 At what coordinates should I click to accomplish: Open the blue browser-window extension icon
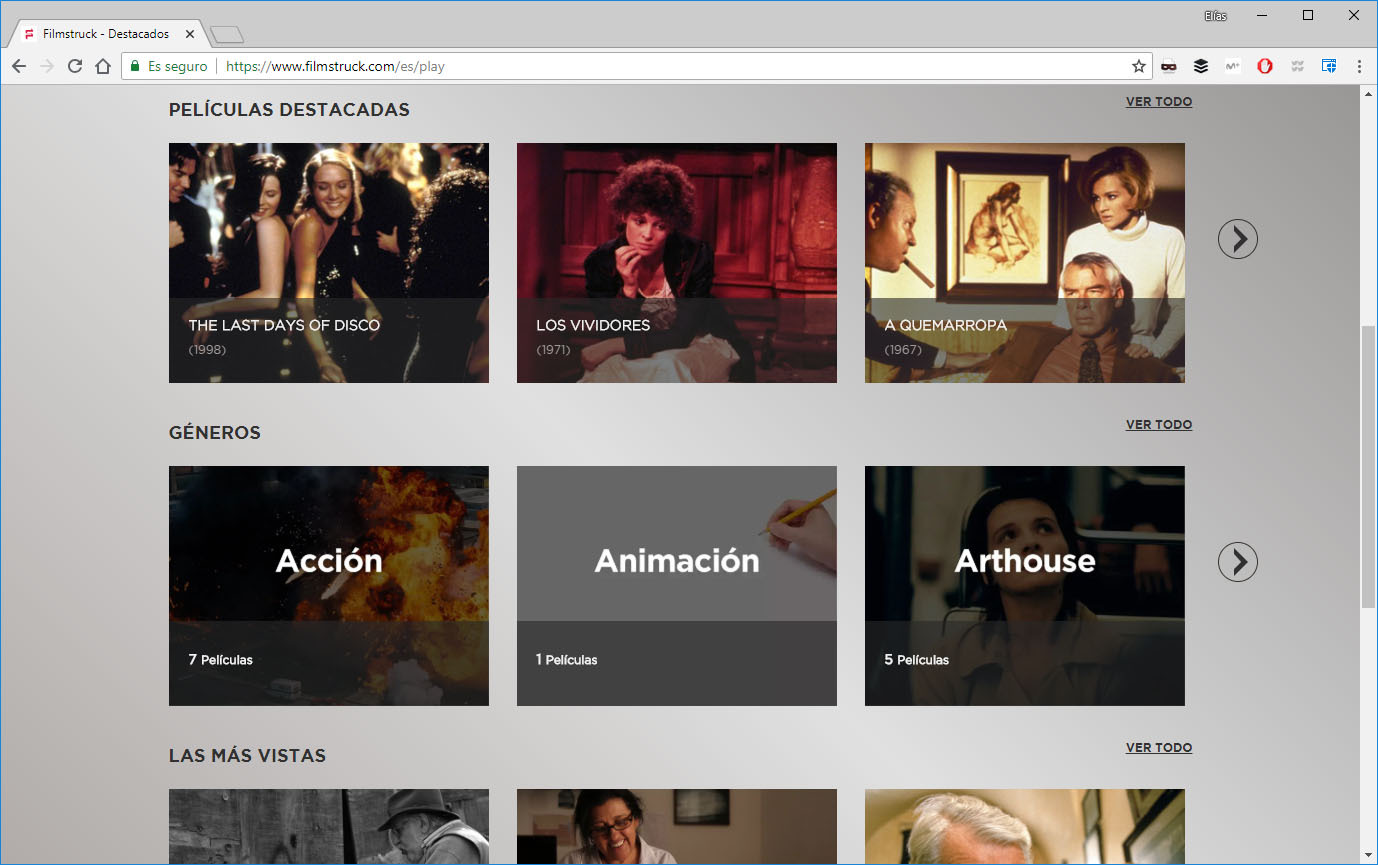(1328, 66)
